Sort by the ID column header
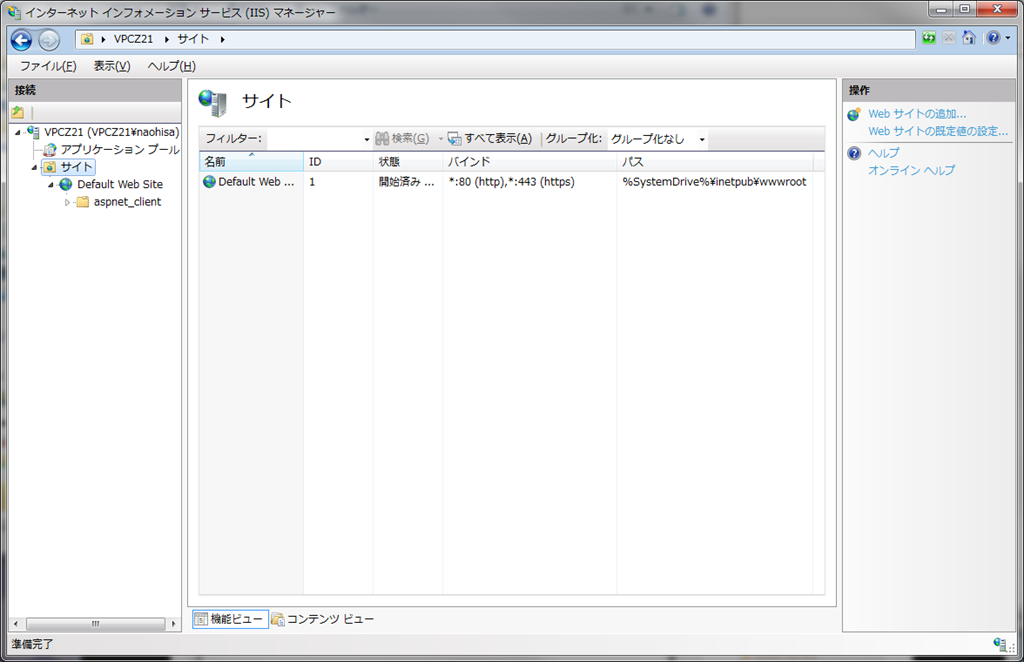This screenshot has height=662, width=1024. [x=338, y=161]
